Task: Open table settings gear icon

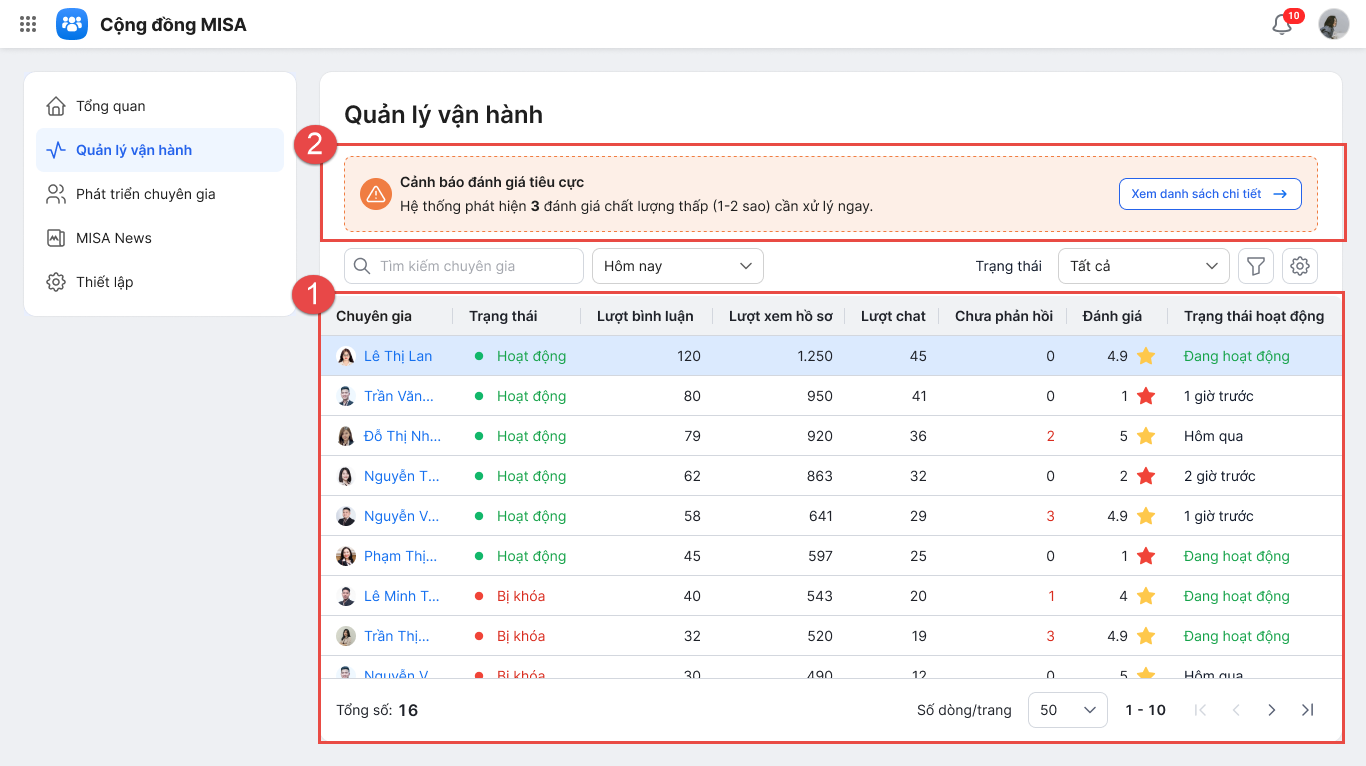Action: click(x=1300, y=266)
